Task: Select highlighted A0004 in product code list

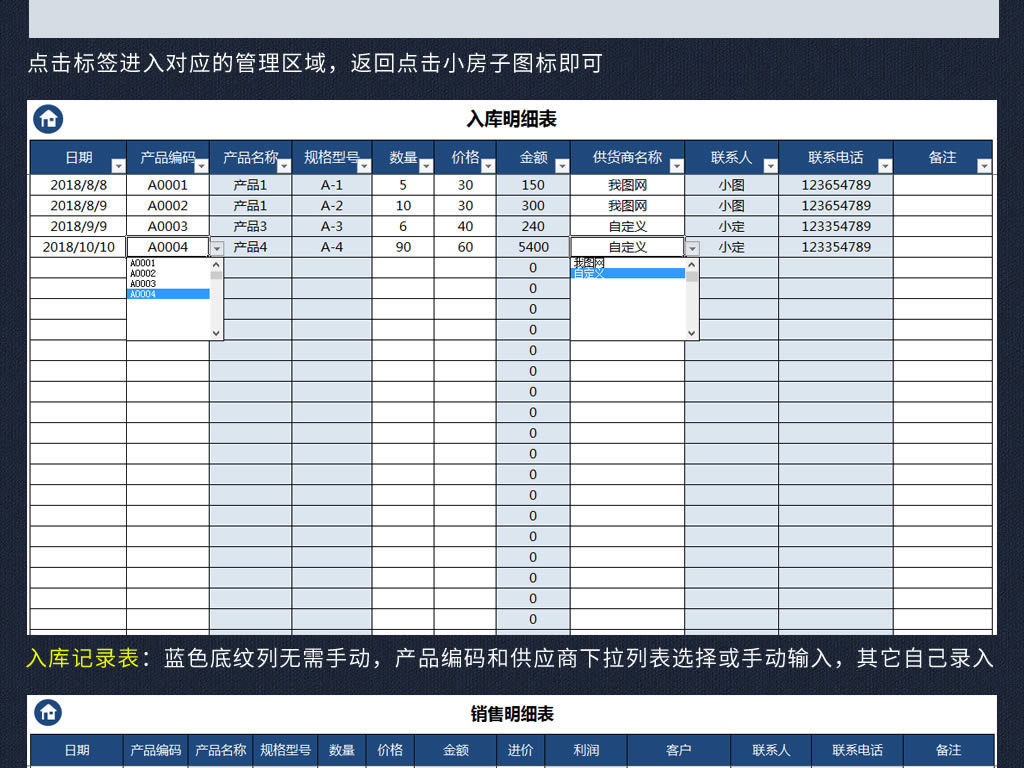Action: coord(168,295)
